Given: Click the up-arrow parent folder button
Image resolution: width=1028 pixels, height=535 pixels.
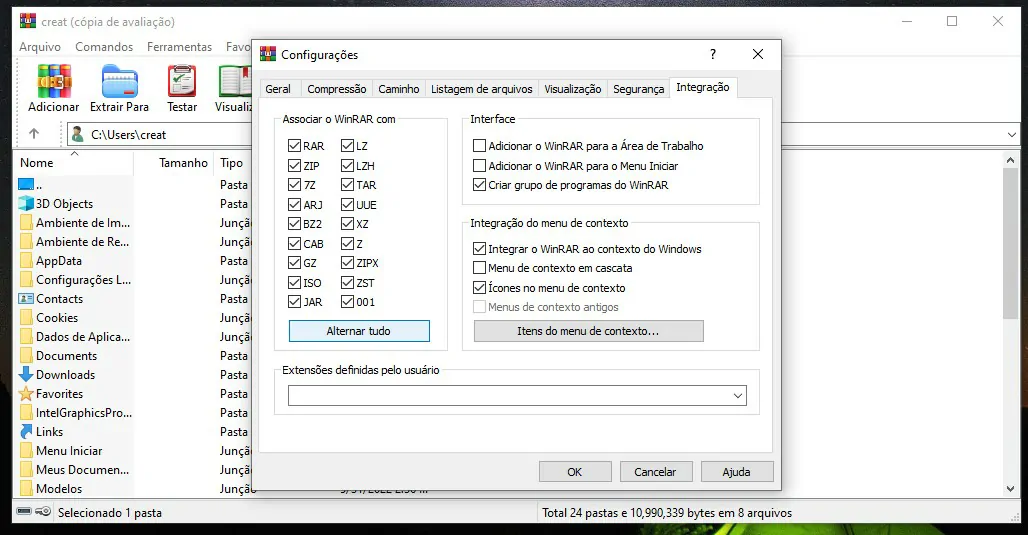Looking at the screenshot, I should 34,134.
